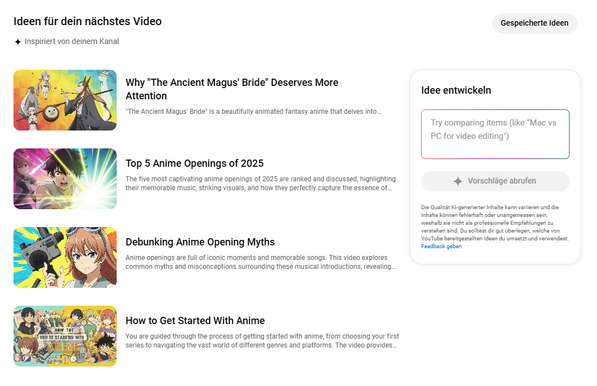Select title Top 5 Anime Openings of 2025
The height and width of the screenshot is (386, 597).
195,163
